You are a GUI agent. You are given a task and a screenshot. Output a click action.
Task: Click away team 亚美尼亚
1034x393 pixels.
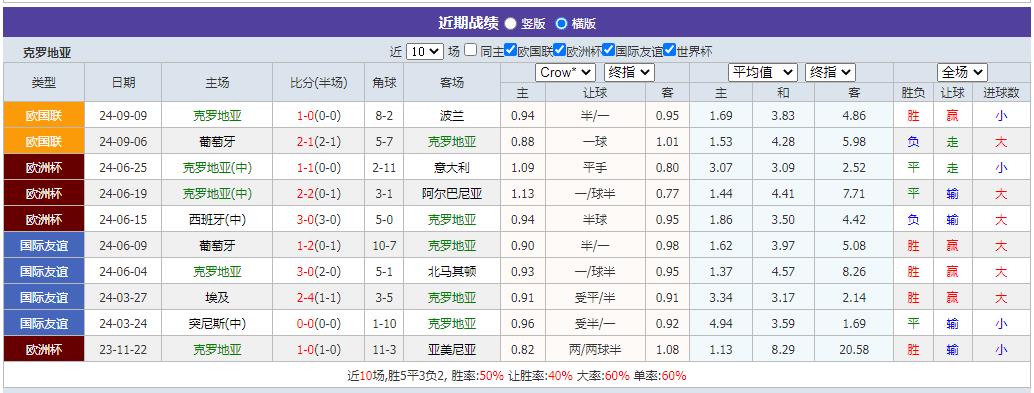(x=452, y=350)
